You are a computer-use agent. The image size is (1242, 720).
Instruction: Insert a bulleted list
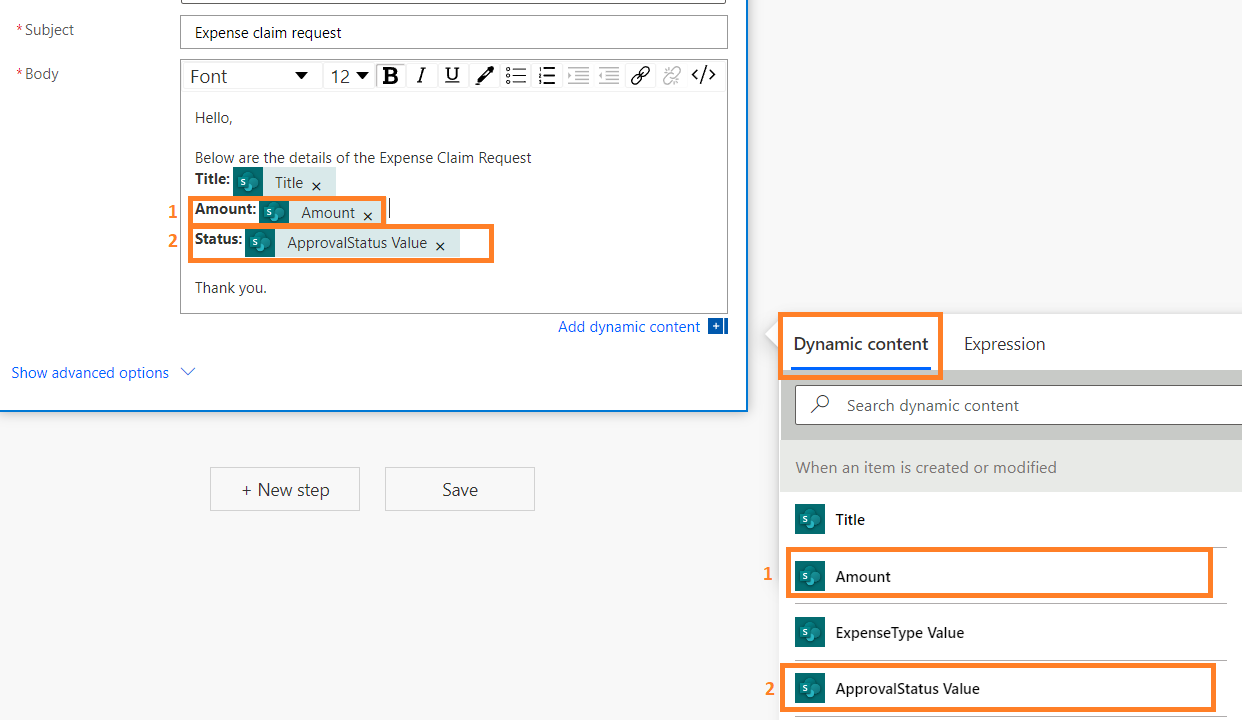coord(516,76)
